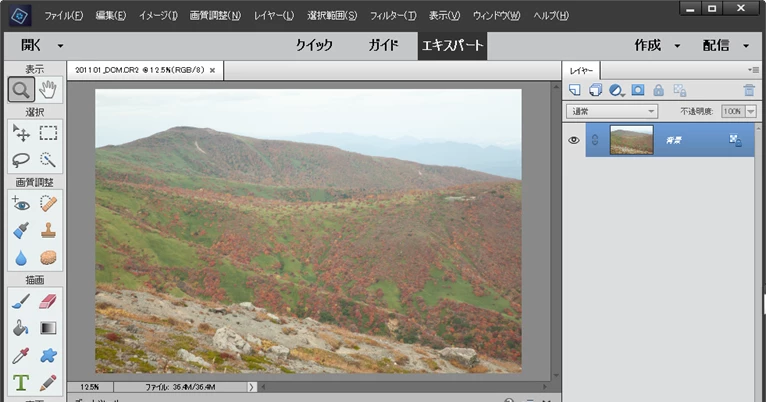Select the Clone Stamp tool
Viewport: 766px width, 402px height.
48,230
